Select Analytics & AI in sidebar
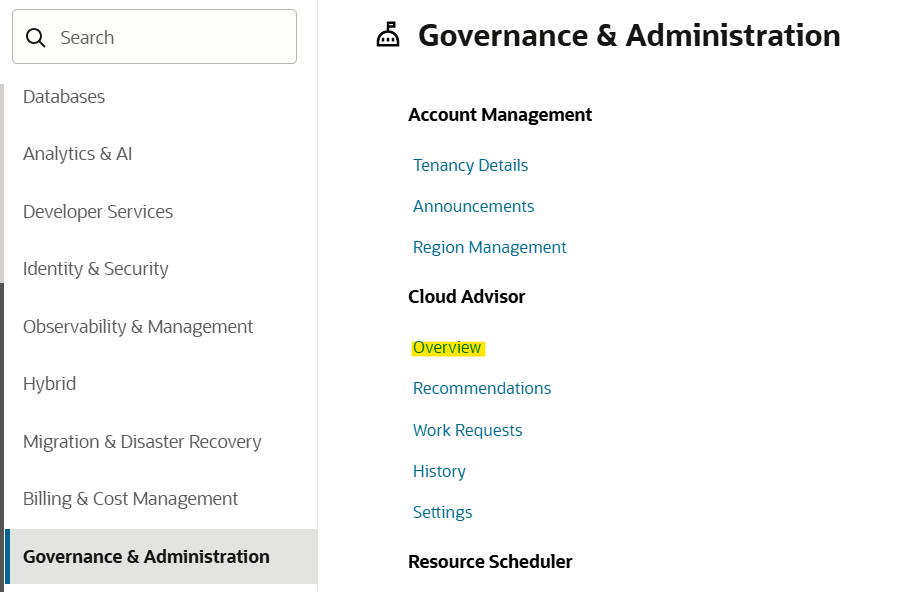This screenshot has width=897, height=592. tap(77, 154)
